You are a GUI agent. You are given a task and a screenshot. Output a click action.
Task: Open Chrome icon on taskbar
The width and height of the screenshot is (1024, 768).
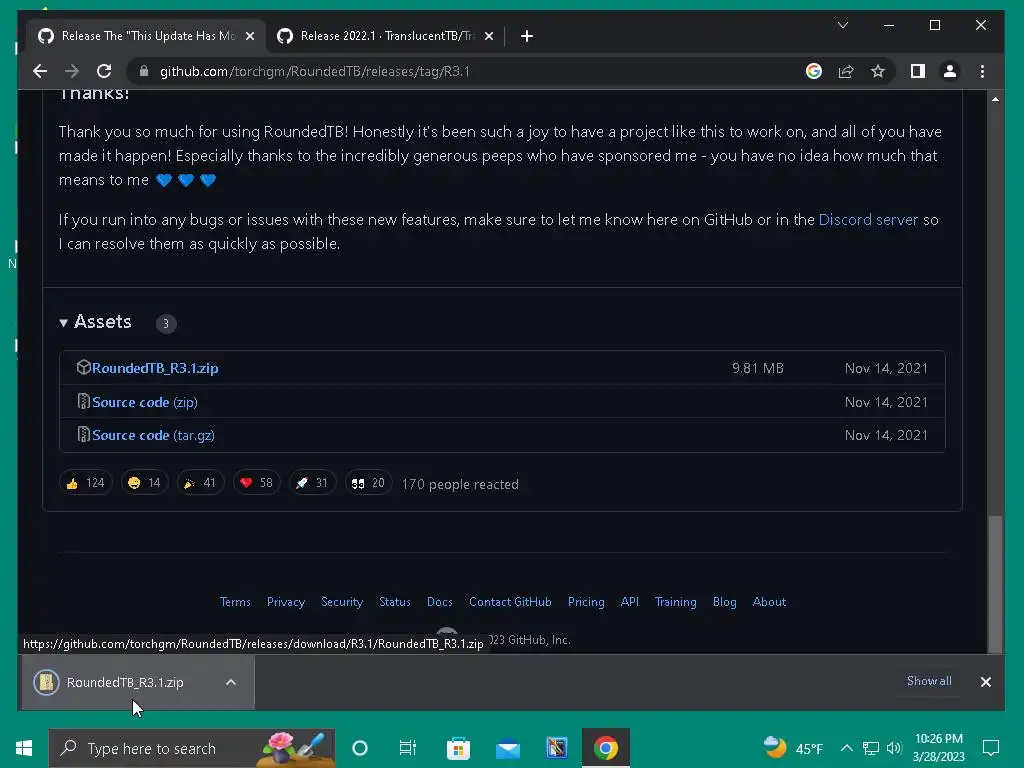[x=606, y=748]
